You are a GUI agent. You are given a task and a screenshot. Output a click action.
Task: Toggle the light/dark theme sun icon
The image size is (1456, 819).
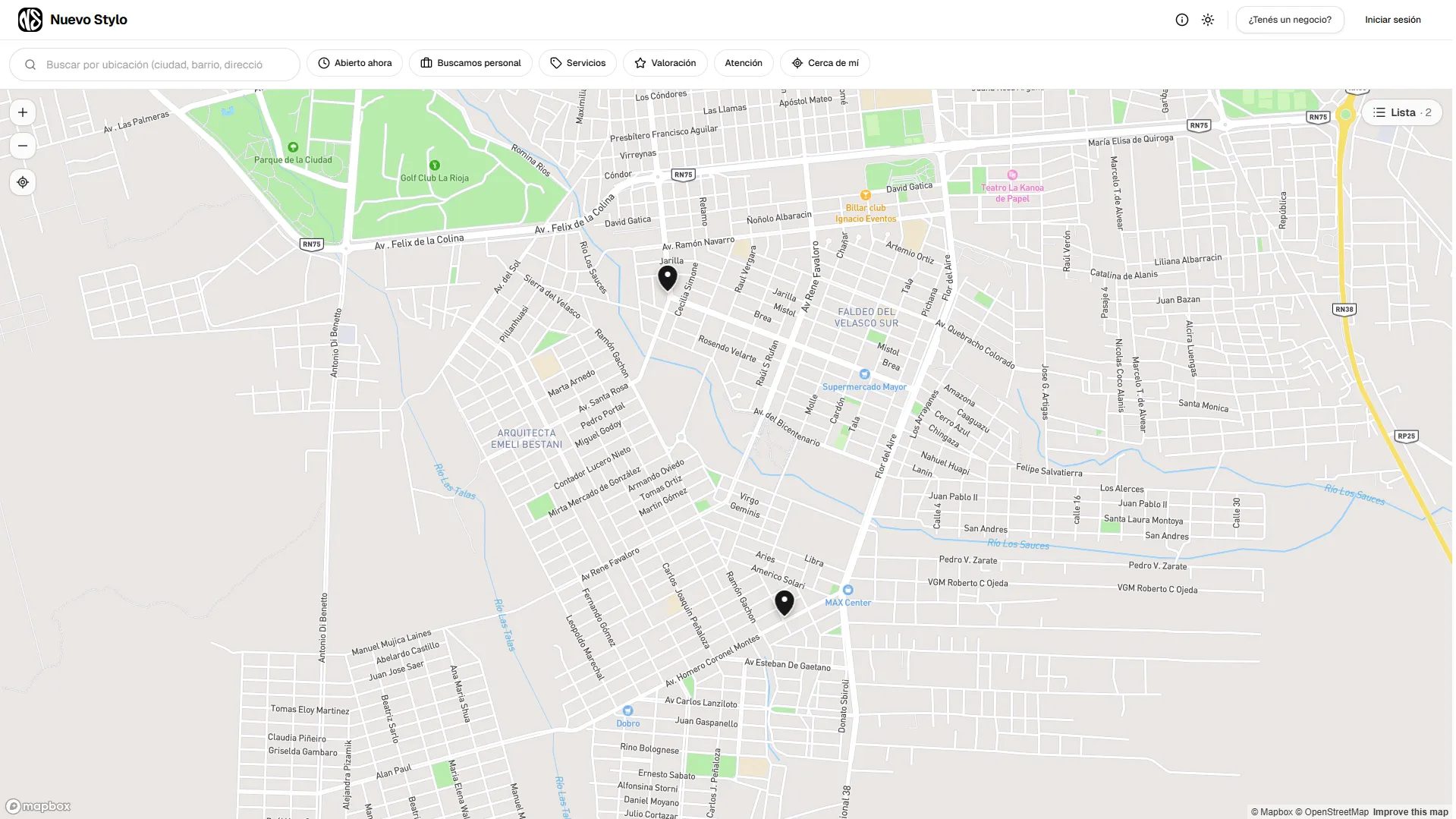(x=1208, y=20)
